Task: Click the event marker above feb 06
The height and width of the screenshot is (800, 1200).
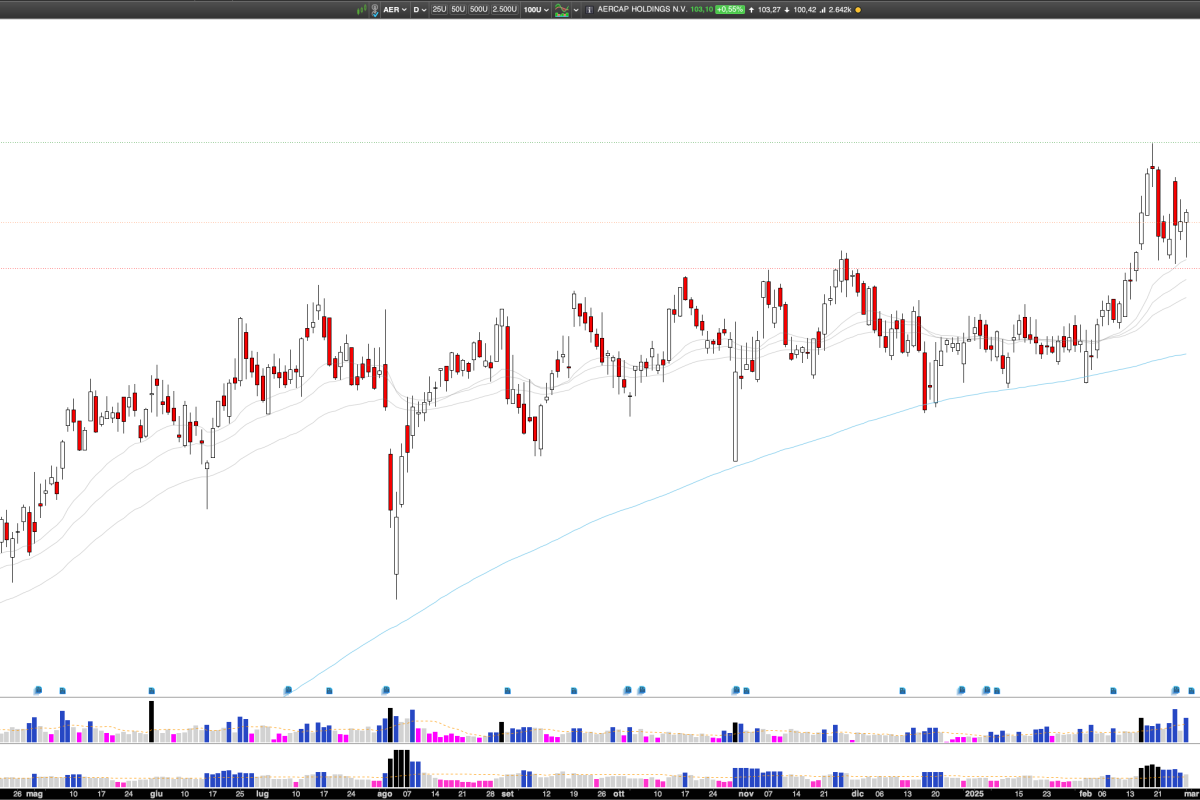Action: point(1113,690)
